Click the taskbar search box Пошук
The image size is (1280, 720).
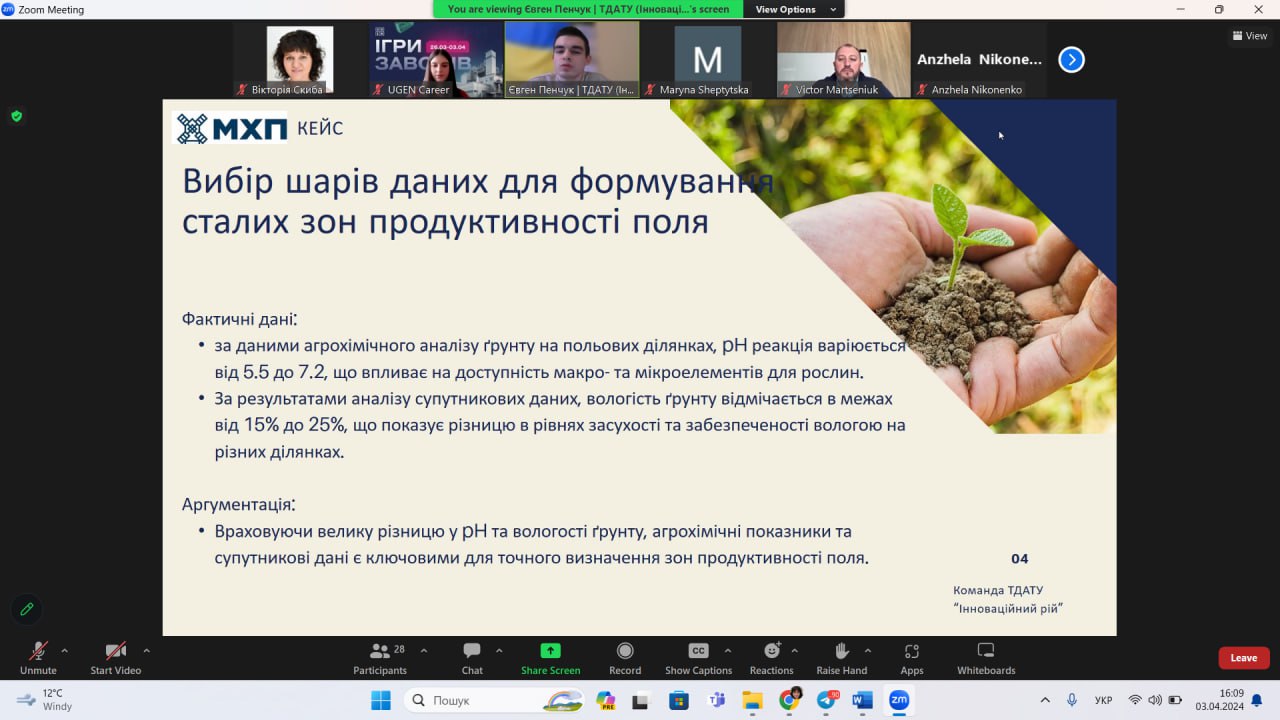coord(494,700)
